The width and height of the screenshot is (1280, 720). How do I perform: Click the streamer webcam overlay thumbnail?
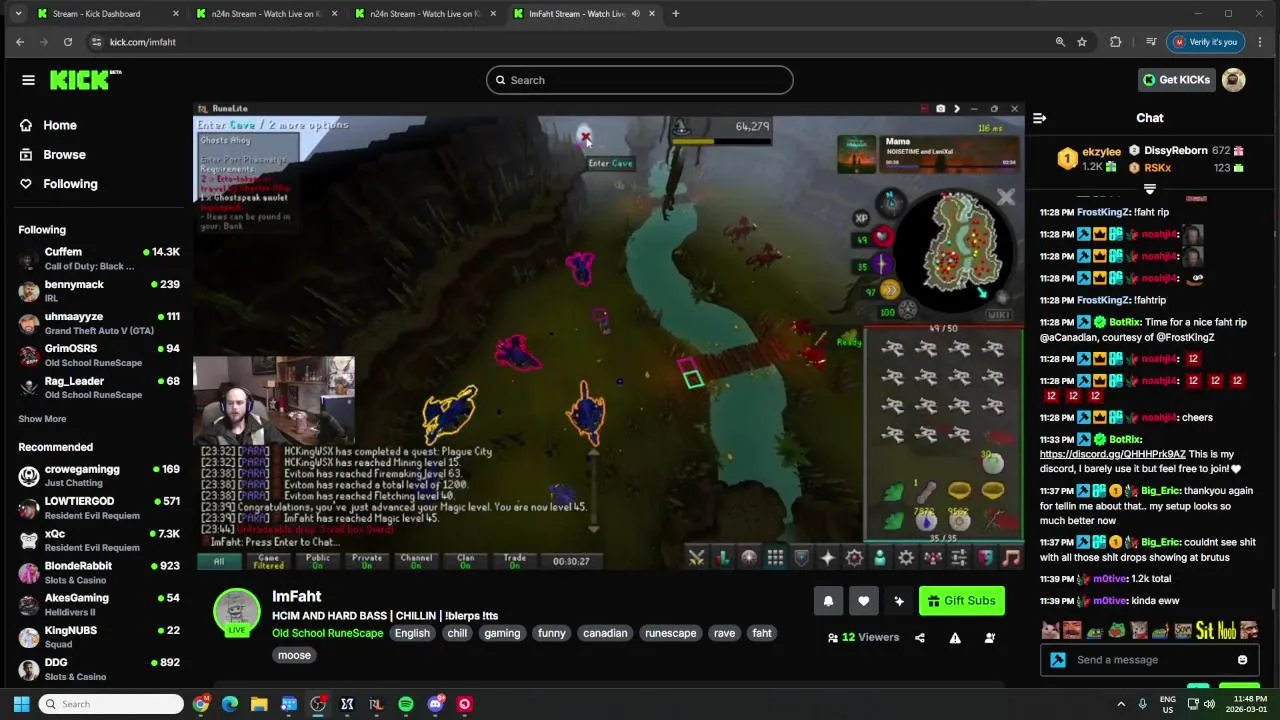pos(274,401)
